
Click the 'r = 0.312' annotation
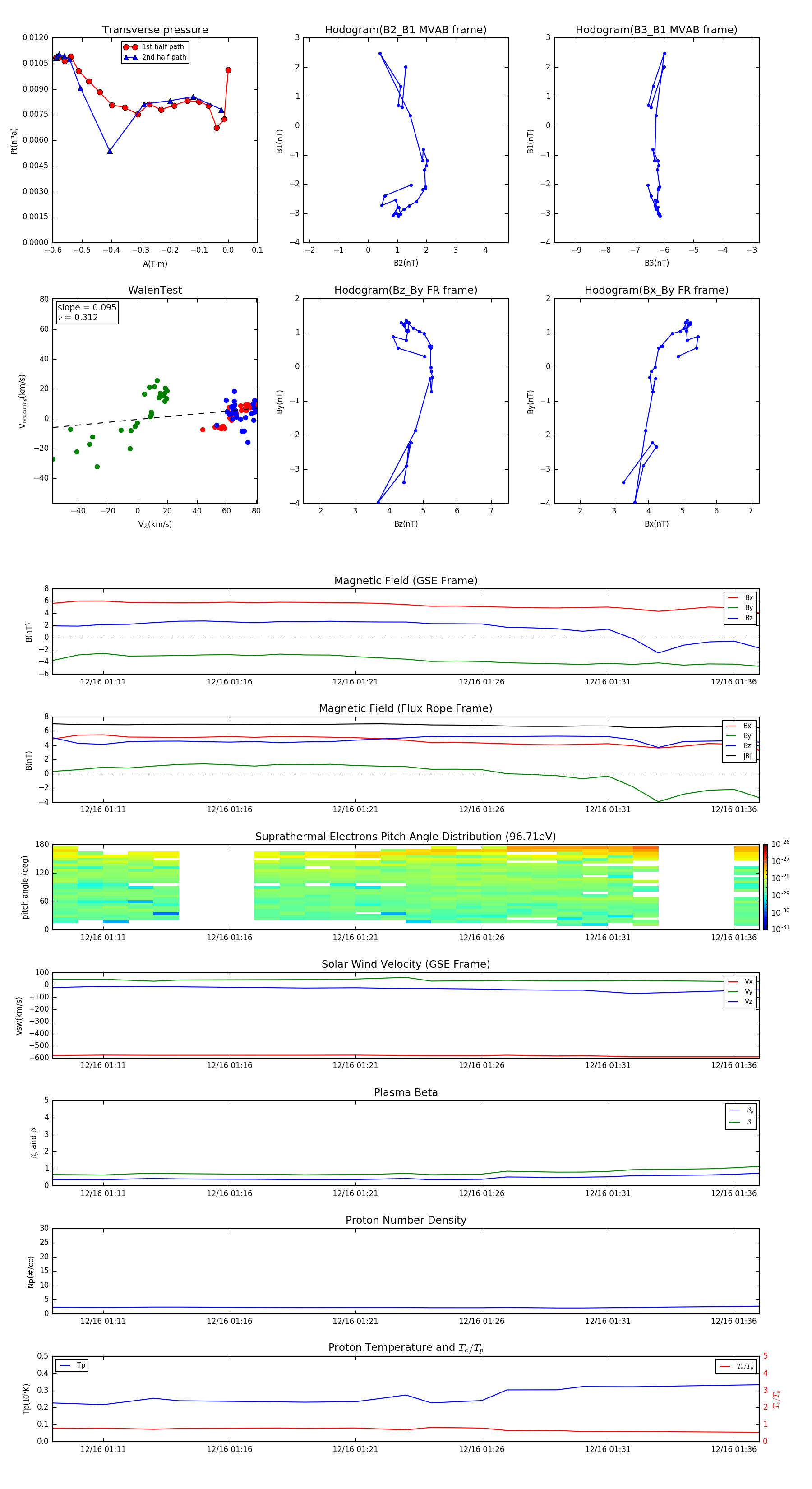pyautogui.click(x=78, y=317)
